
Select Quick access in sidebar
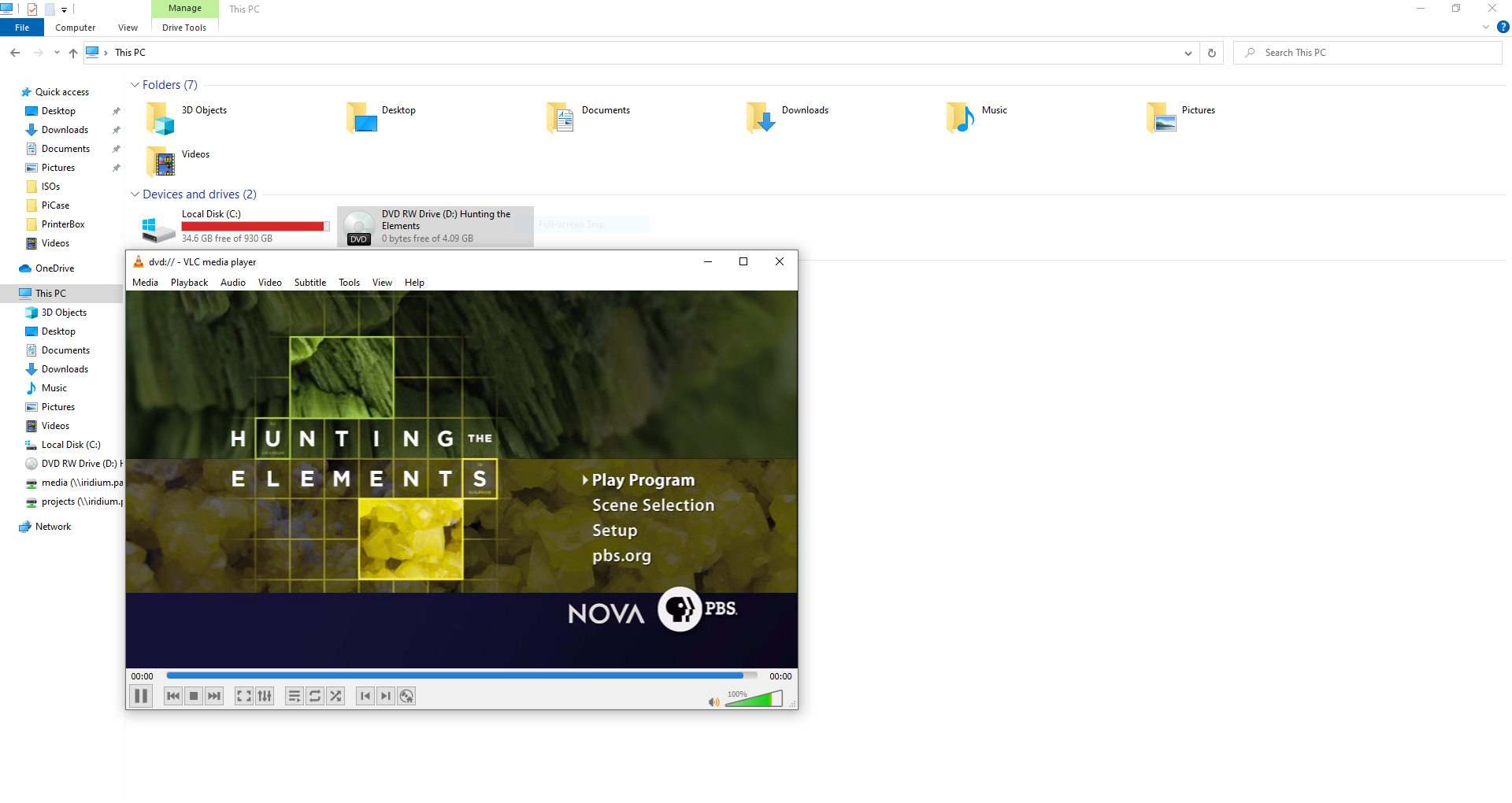62,92
